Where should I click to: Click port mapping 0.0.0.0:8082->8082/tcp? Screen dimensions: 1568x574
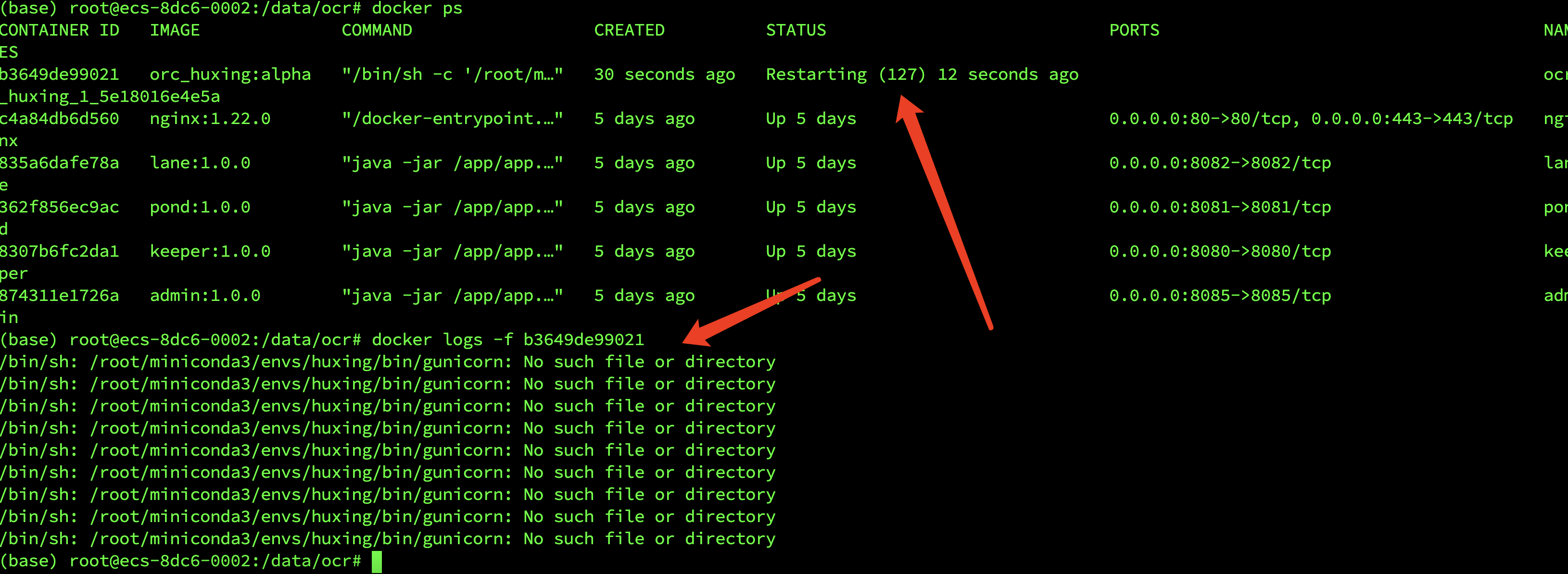[x=1219, y=163]
